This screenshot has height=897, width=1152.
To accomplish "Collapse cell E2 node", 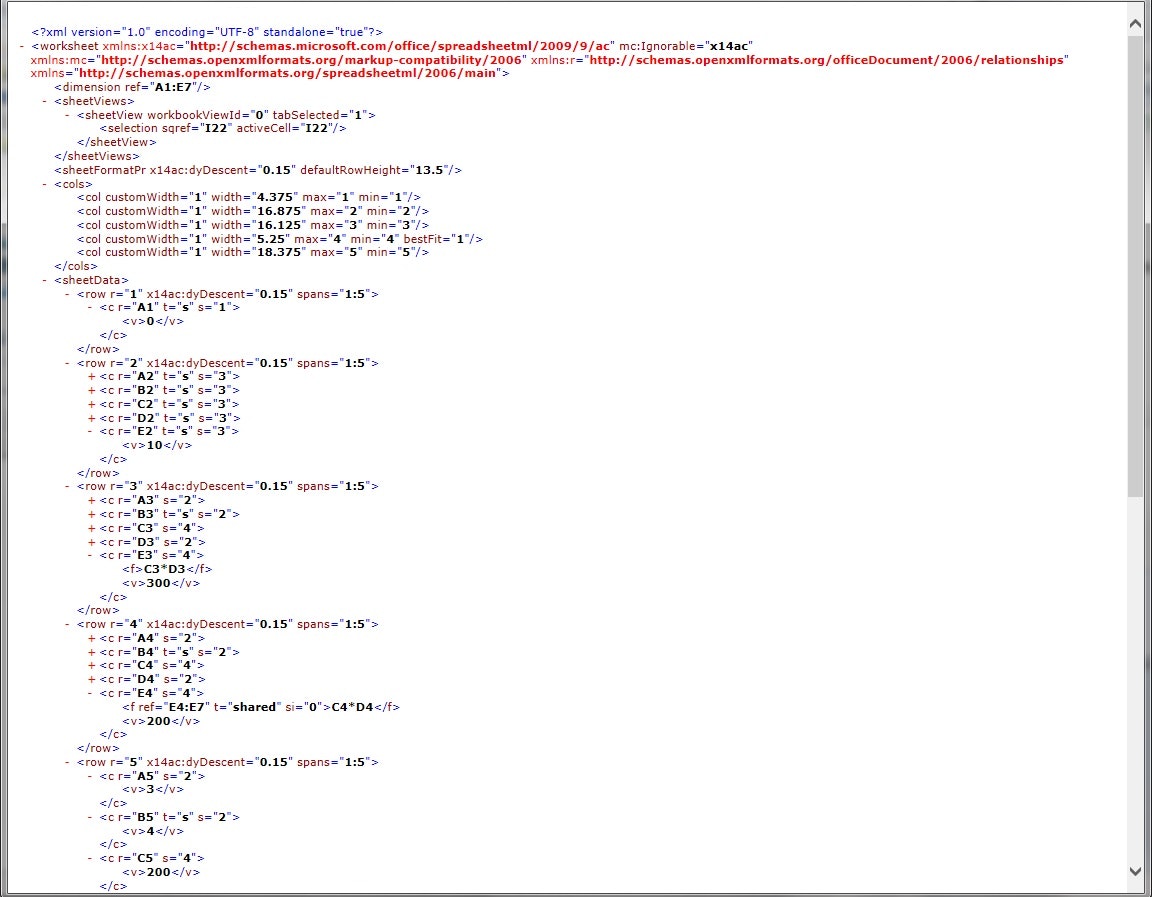I will tap(90, 432).
